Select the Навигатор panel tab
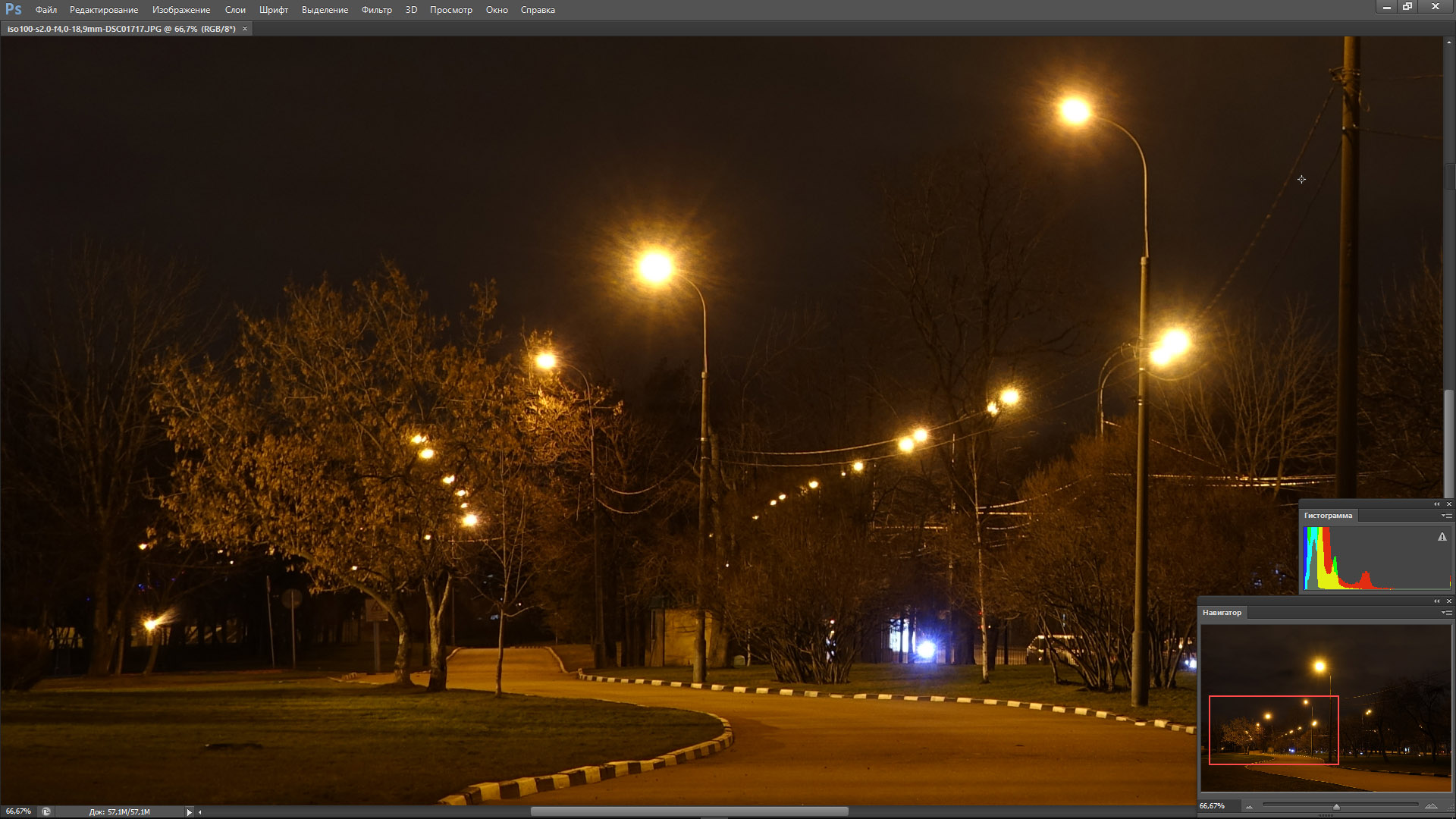Viewport: 1456px width, 819px height. pyautogui.click(x=1222, y=613)
